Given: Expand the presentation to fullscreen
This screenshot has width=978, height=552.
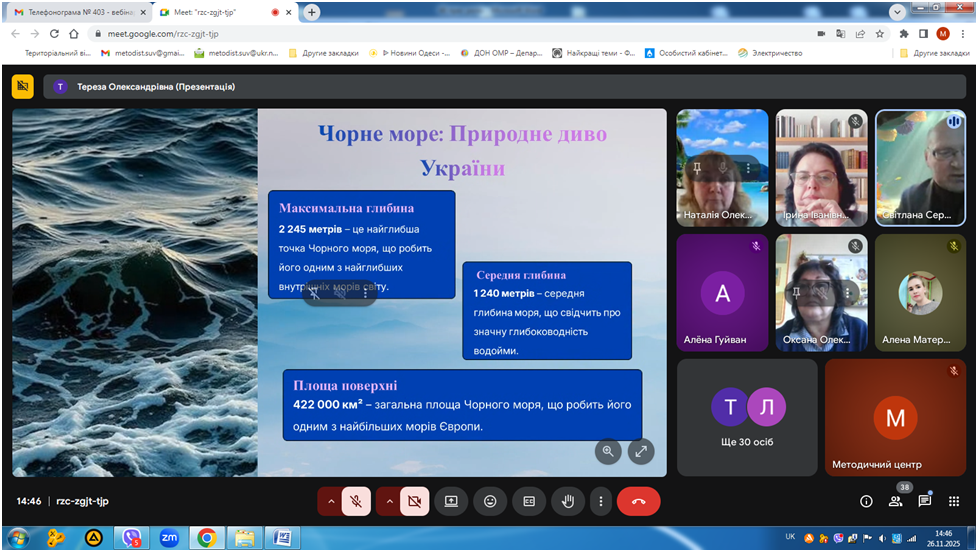Looking at the screenshot, I should tap(641, 451).
